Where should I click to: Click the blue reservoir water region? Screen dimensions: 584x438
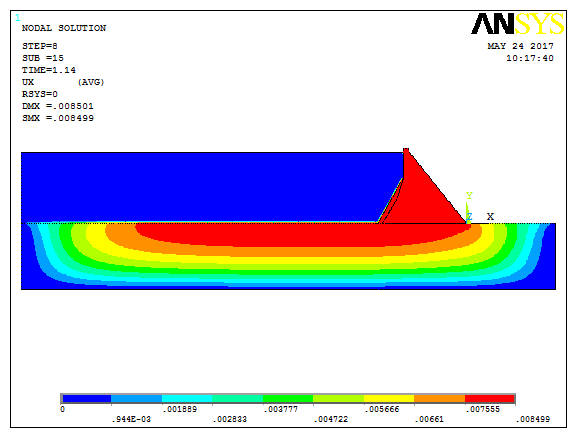click(201, 186)
